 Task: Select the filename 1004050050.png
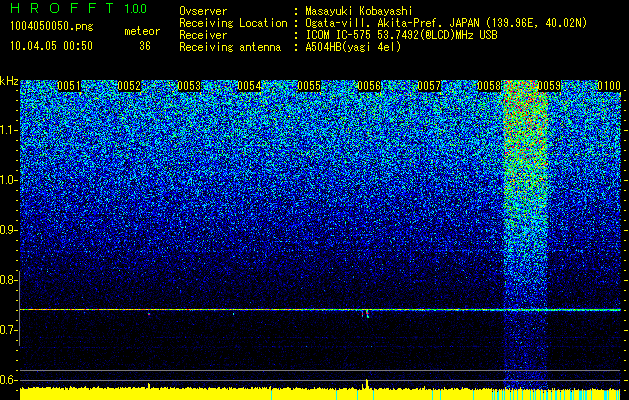(x=52, y=27)
